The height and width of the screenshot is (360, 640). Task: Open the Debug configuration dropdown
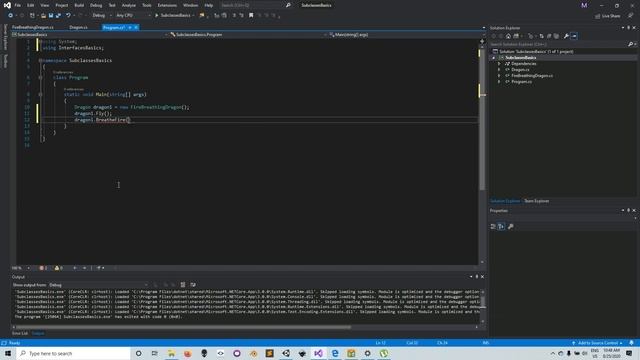click(x=102, y=16)
